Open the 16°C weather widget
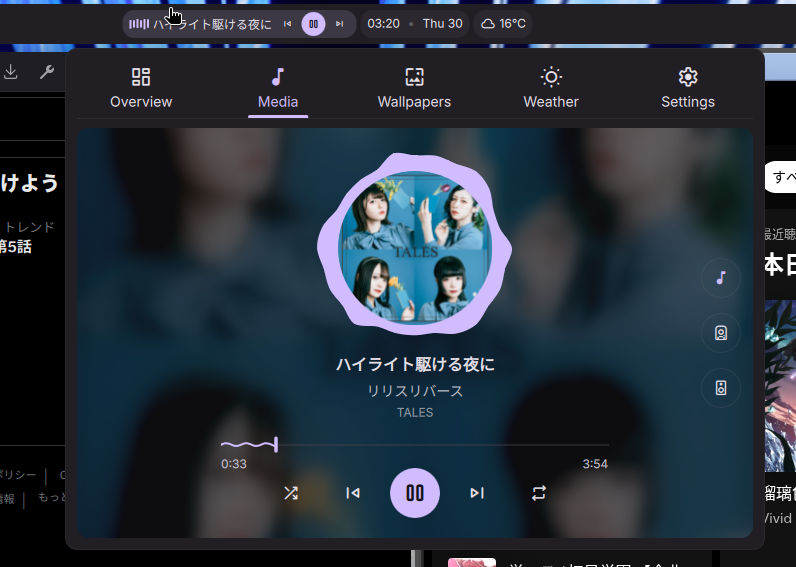796x567 pixels. [x=503, y=24]
